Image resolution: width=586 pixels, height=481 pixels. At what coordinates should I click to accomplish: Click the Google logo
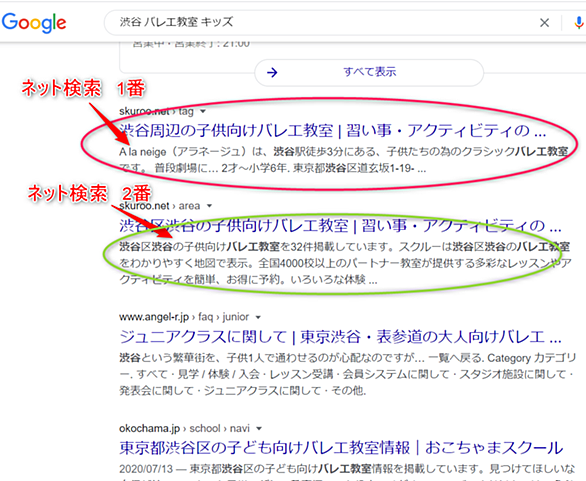(34, 22)
